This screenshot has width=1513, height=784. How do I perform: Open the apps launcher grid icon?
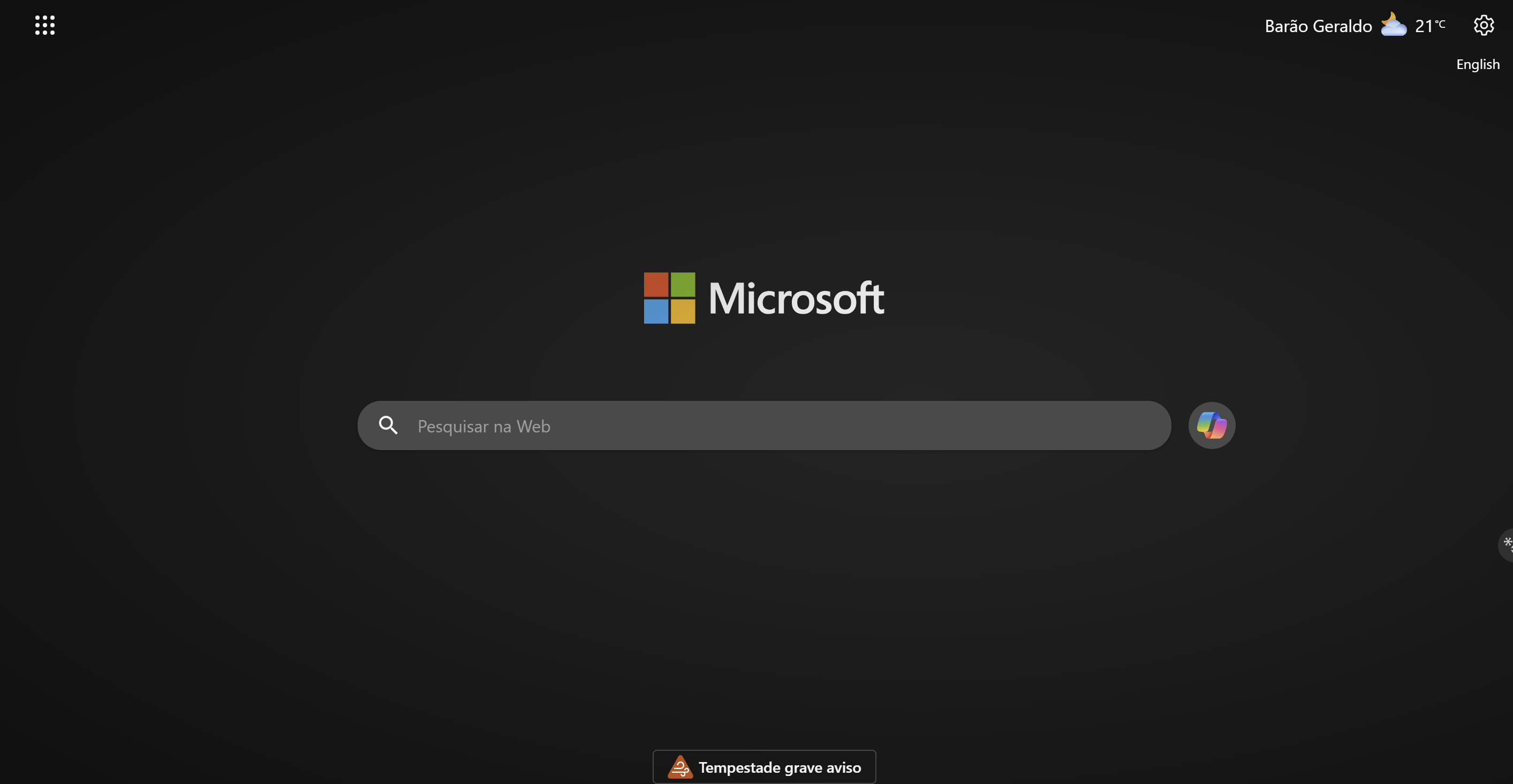(x=44, y=25)
